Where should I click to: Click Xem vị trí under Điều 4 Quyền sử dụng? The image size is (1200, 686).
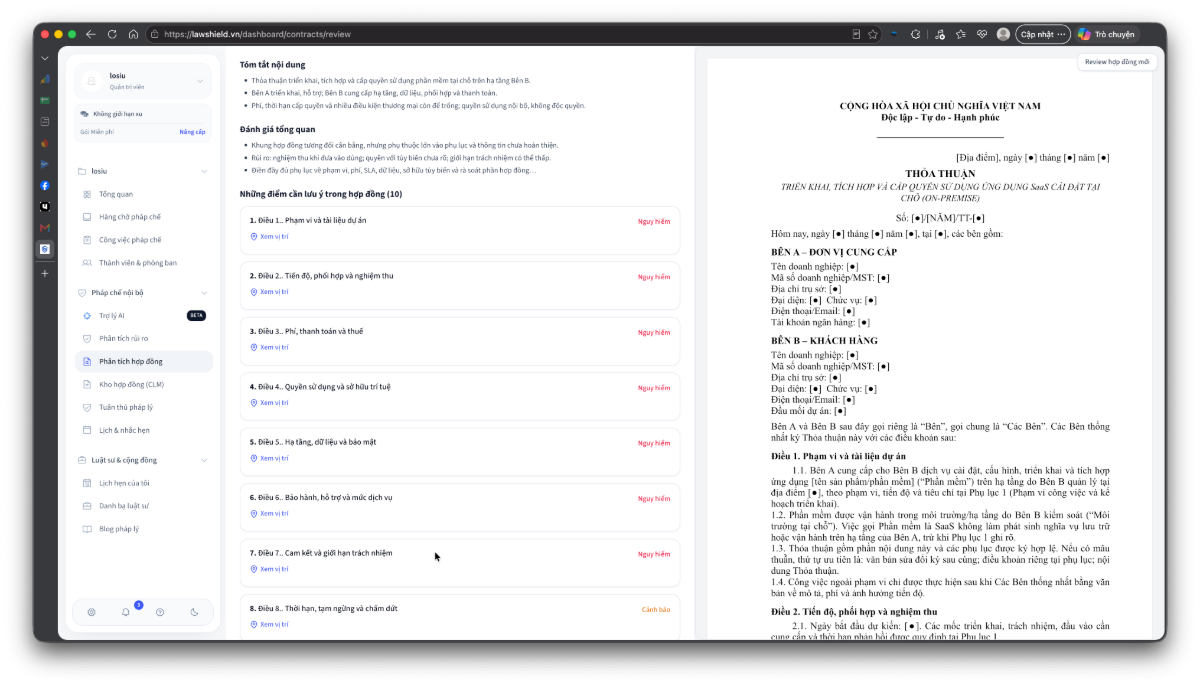(x=269, y=403)
